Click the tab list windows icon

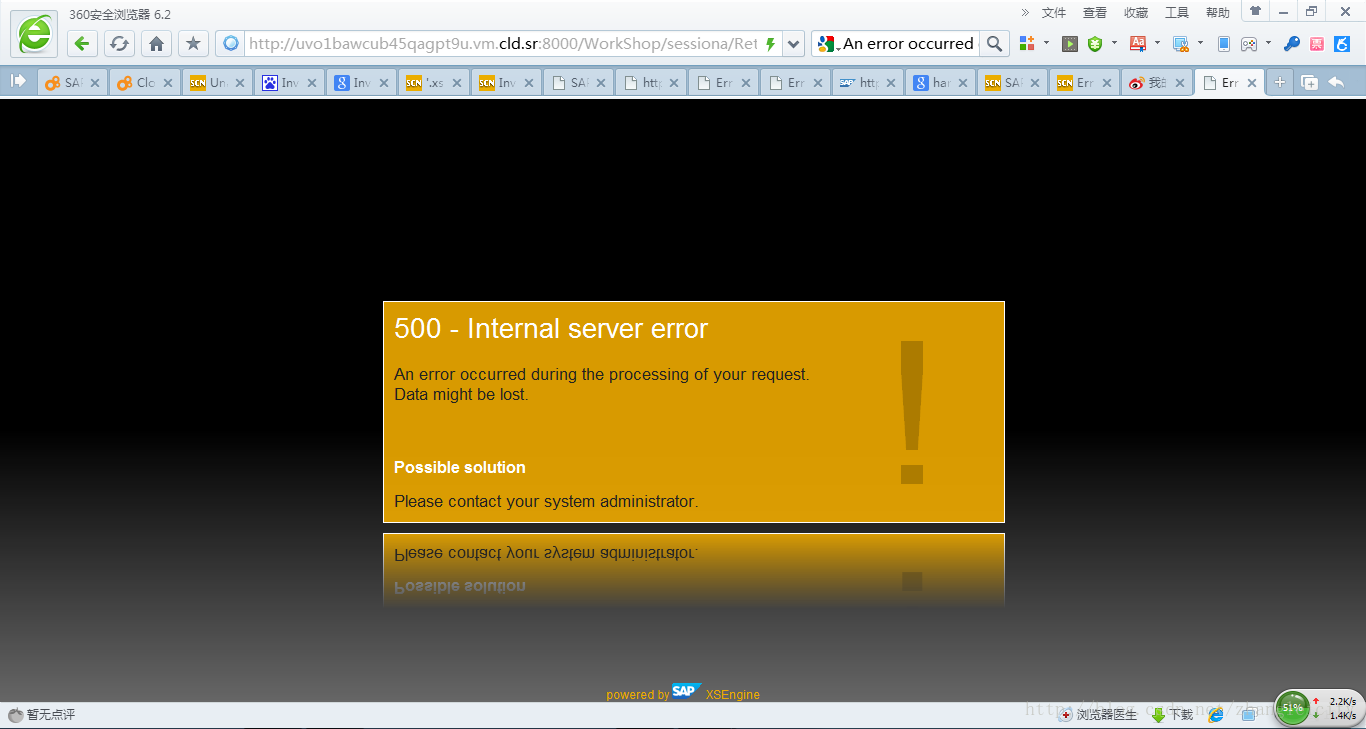(x=1309, y=83)
